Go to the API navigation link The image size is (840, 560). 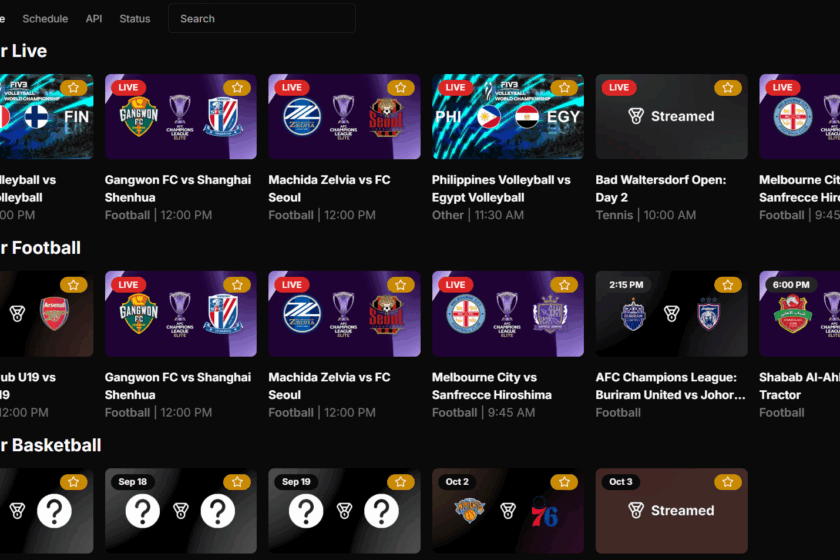94,19
